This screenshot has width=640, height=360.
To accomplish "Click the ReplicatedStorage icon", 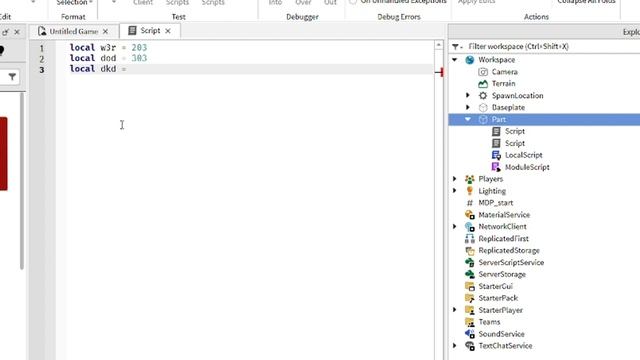I will coord(470,251).
